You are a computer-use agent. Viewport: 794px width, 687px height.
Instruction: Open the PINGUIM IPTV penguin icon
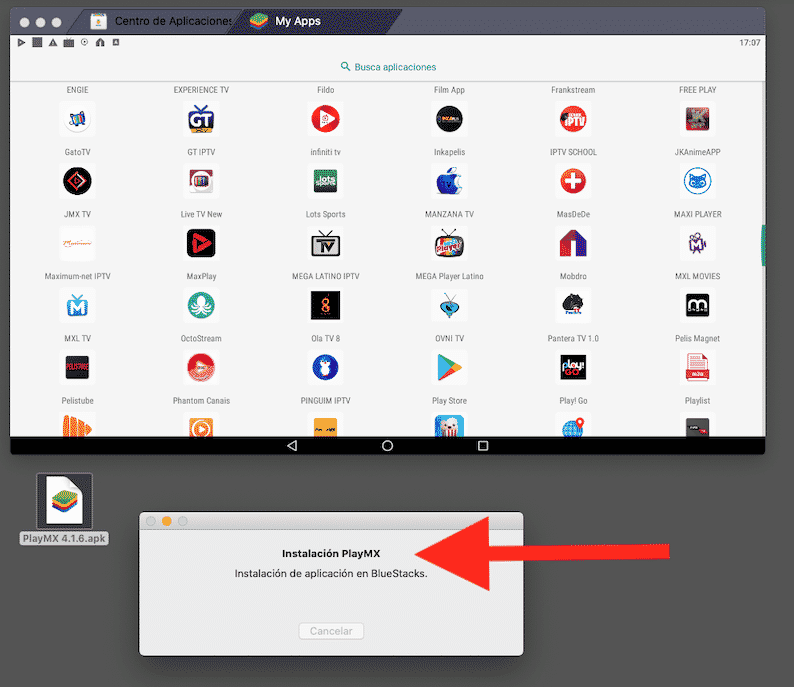click(x=325, y=368)
